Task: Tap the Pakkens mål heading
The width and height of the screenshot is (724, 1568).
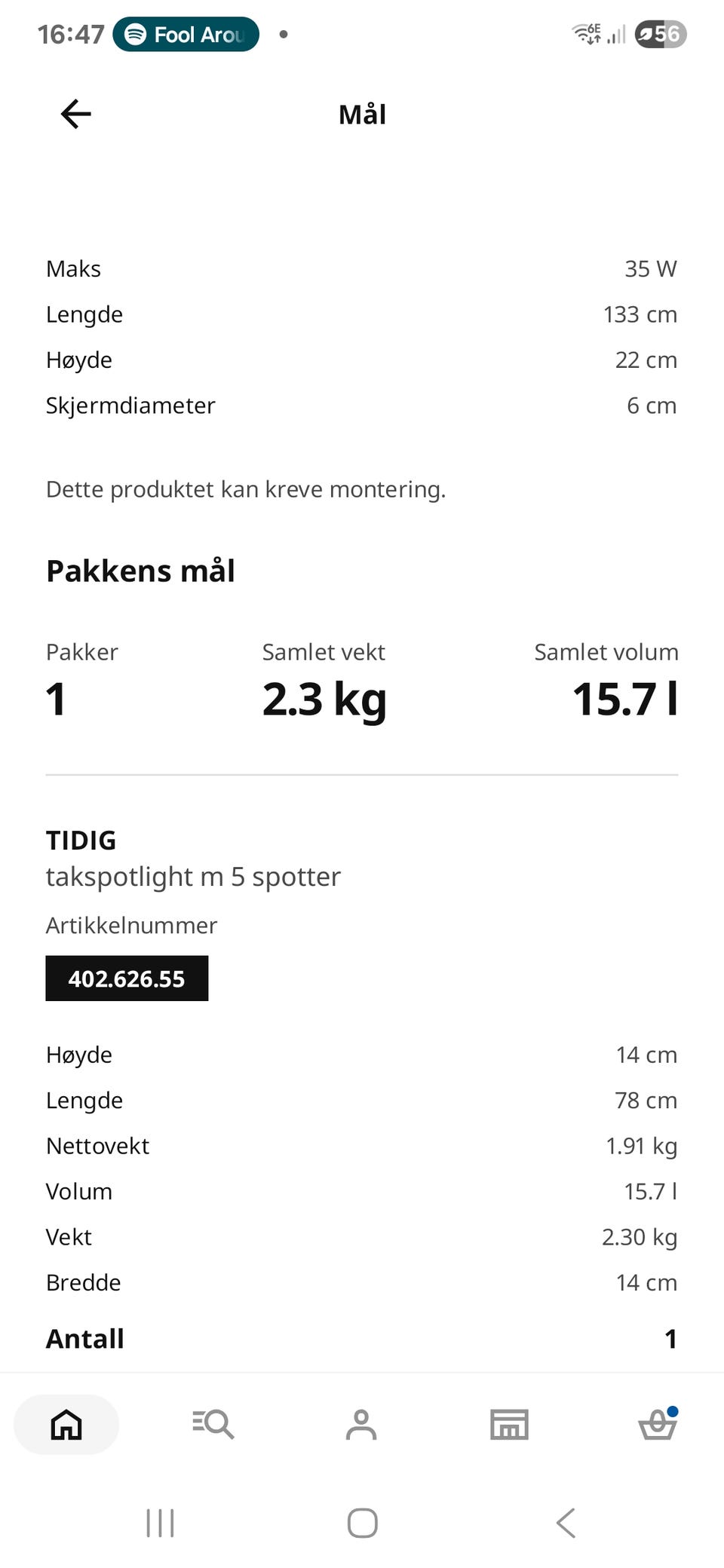Action: (x=140, y=571)
